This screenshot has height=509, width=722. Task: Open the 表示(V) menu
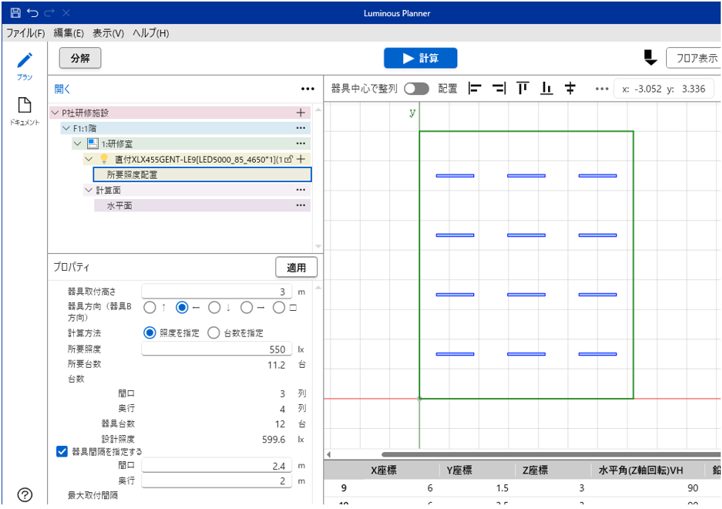(x=108, y=33)
